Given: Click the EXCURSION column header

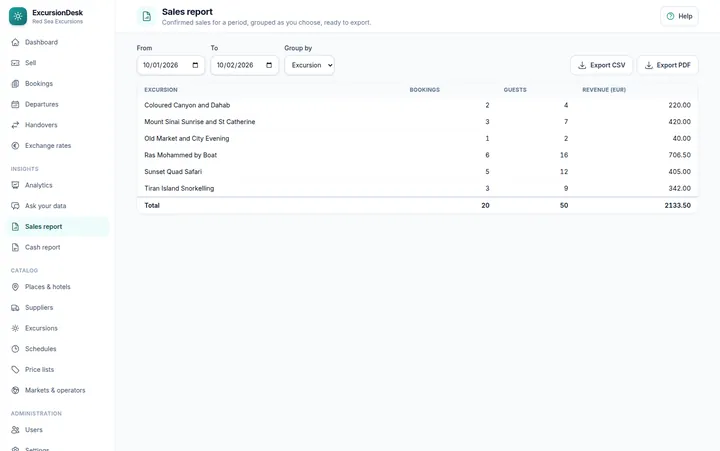Looking at the screenshot, I should click(161, 90).
